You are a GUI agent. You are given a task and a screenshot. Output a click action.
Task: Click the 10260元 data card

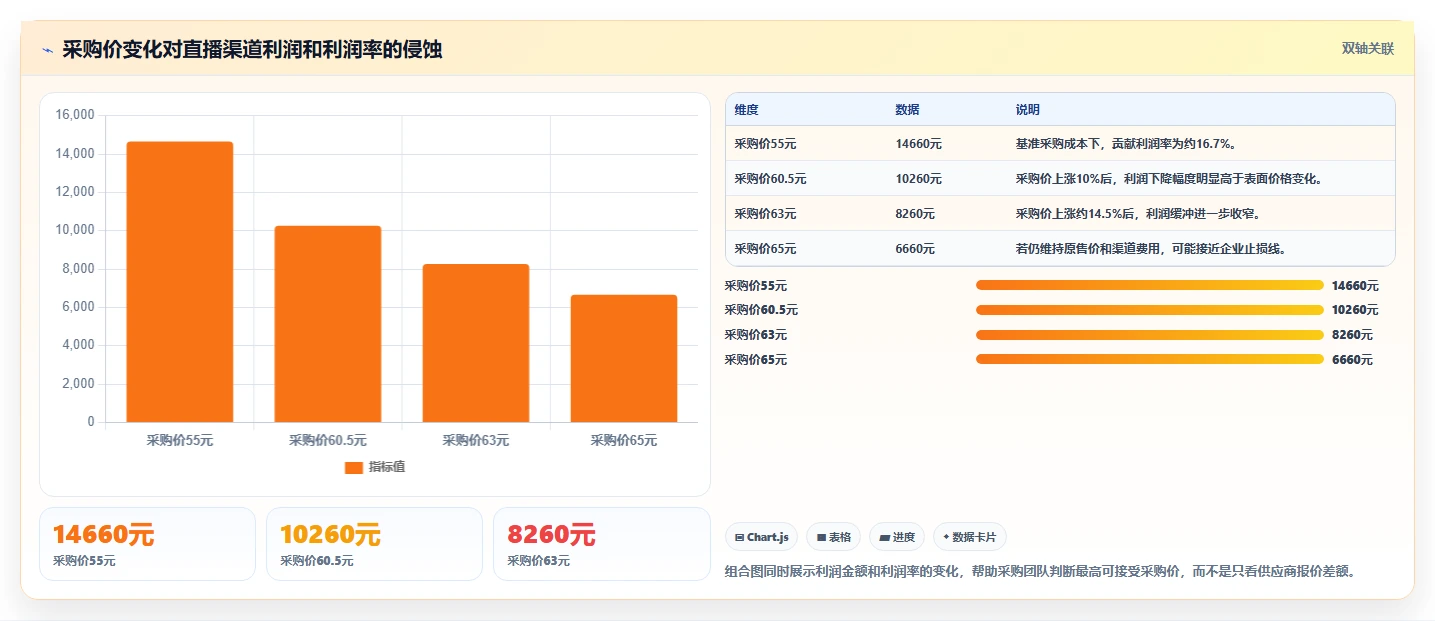point(374,544)
